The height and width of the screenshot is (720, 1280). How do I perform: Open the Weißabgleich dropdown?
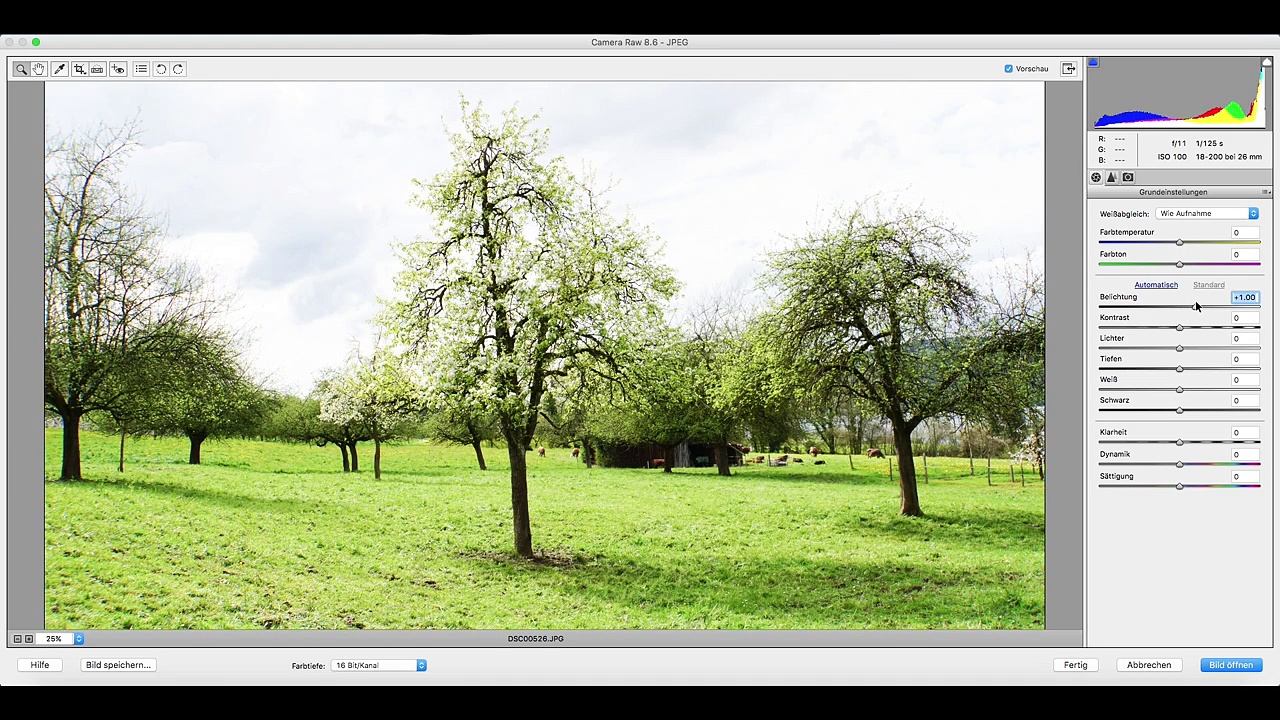point(1207,214)
